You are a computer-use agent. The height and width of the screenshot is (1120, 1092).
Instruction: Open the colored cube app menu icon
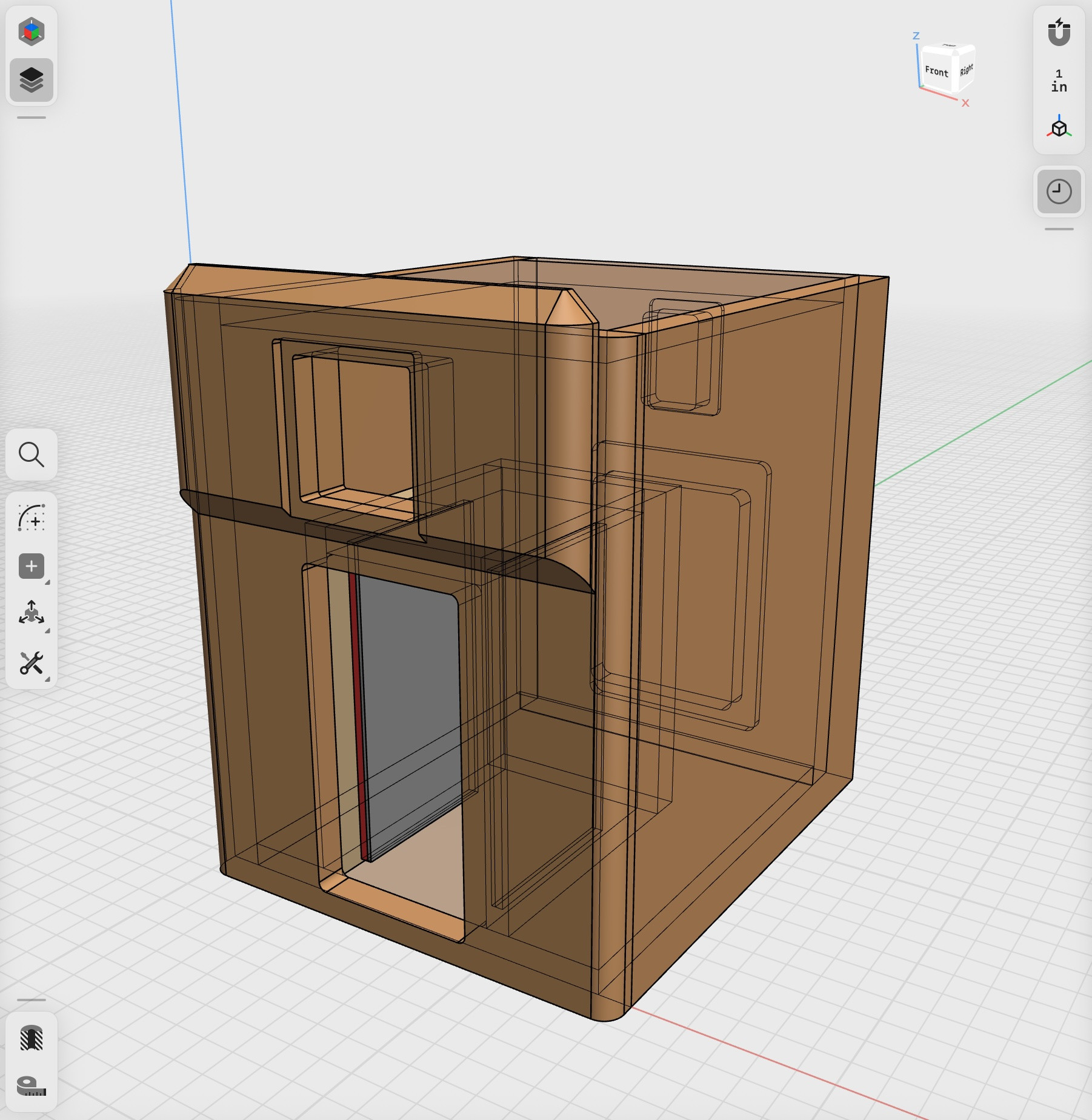[x=32, y=32]
